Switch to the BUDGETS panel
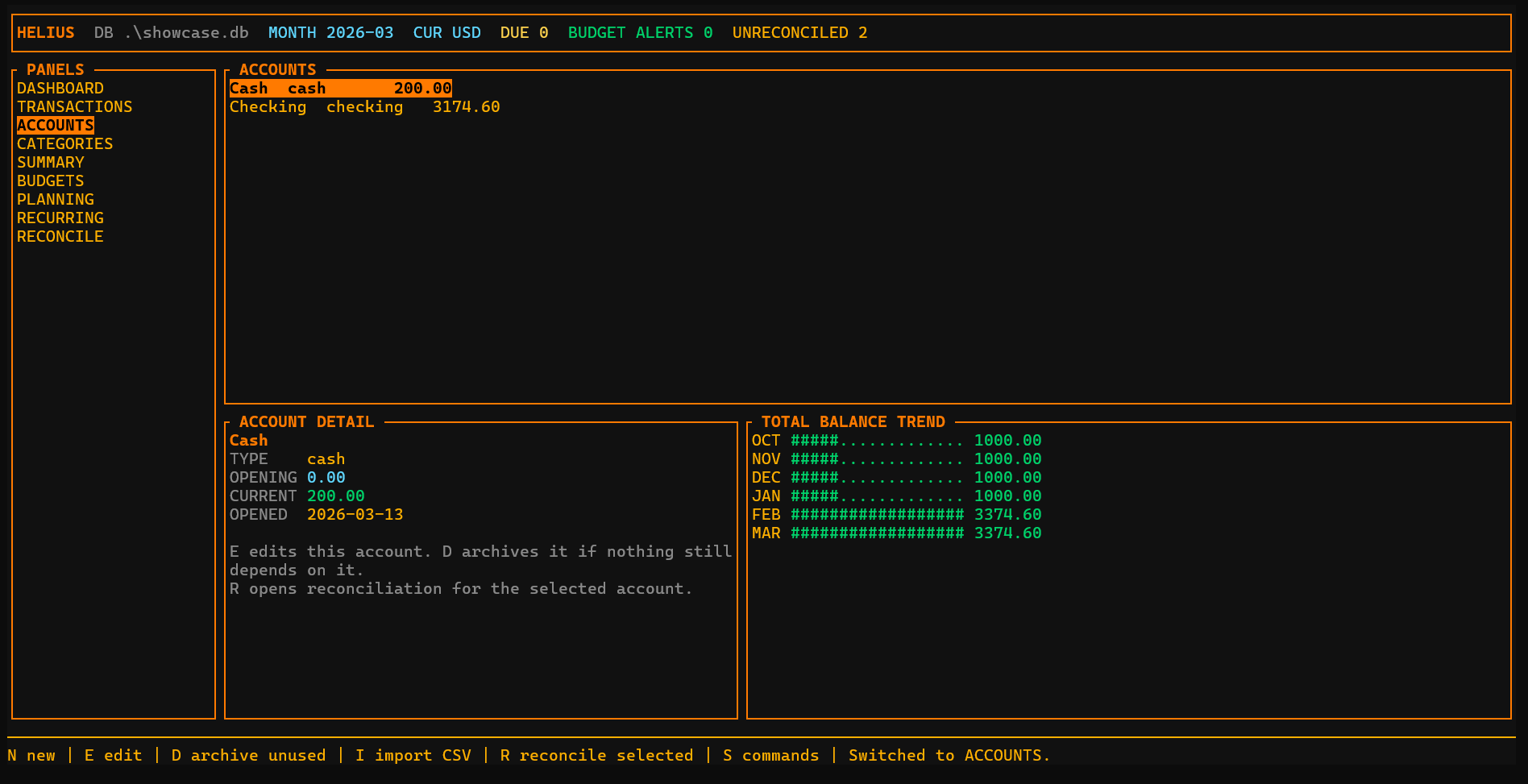 tap(50, 180)
